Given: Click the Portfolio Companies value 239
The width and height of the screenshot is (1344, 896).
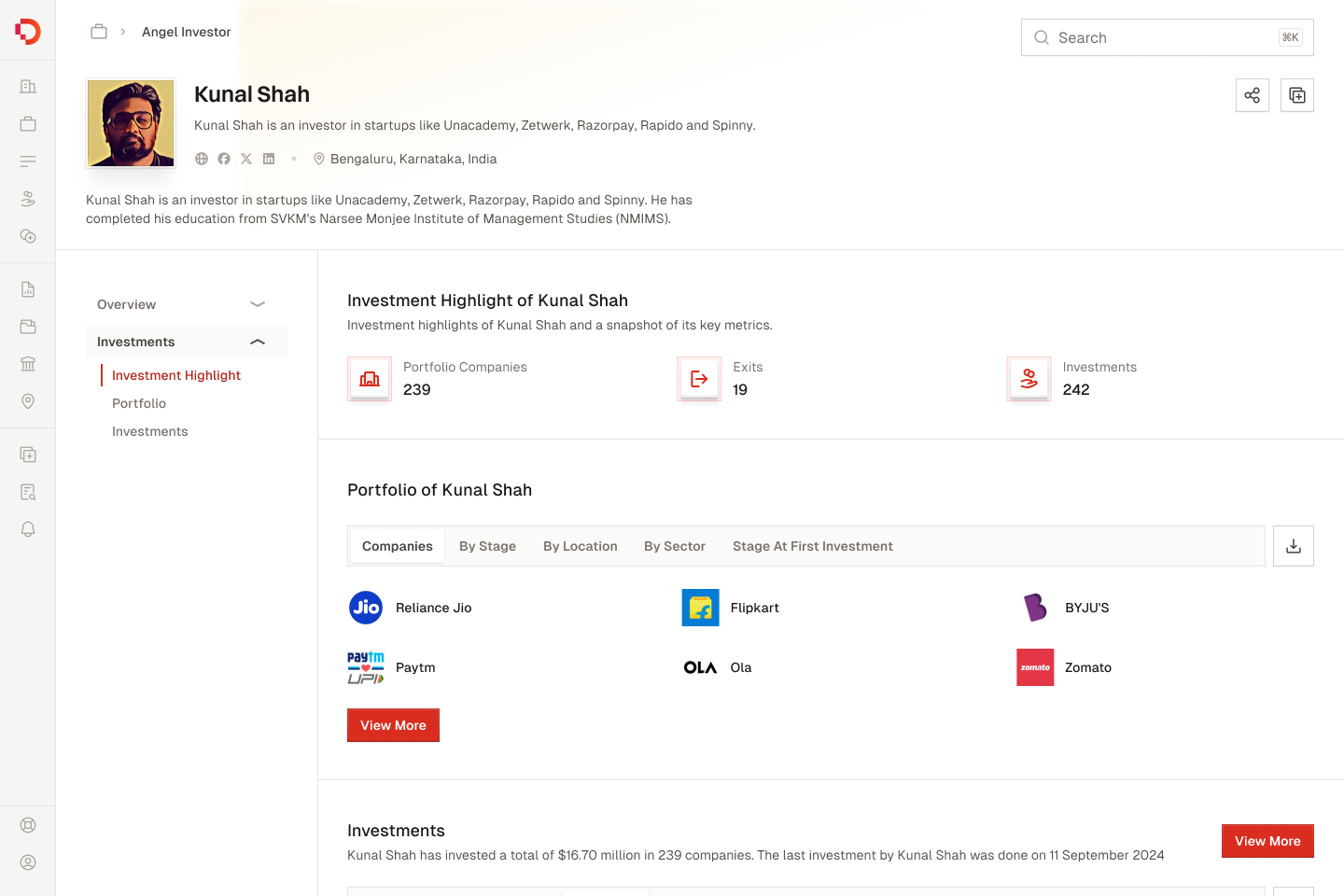Looking at the screenshot, I should (417, 389).
